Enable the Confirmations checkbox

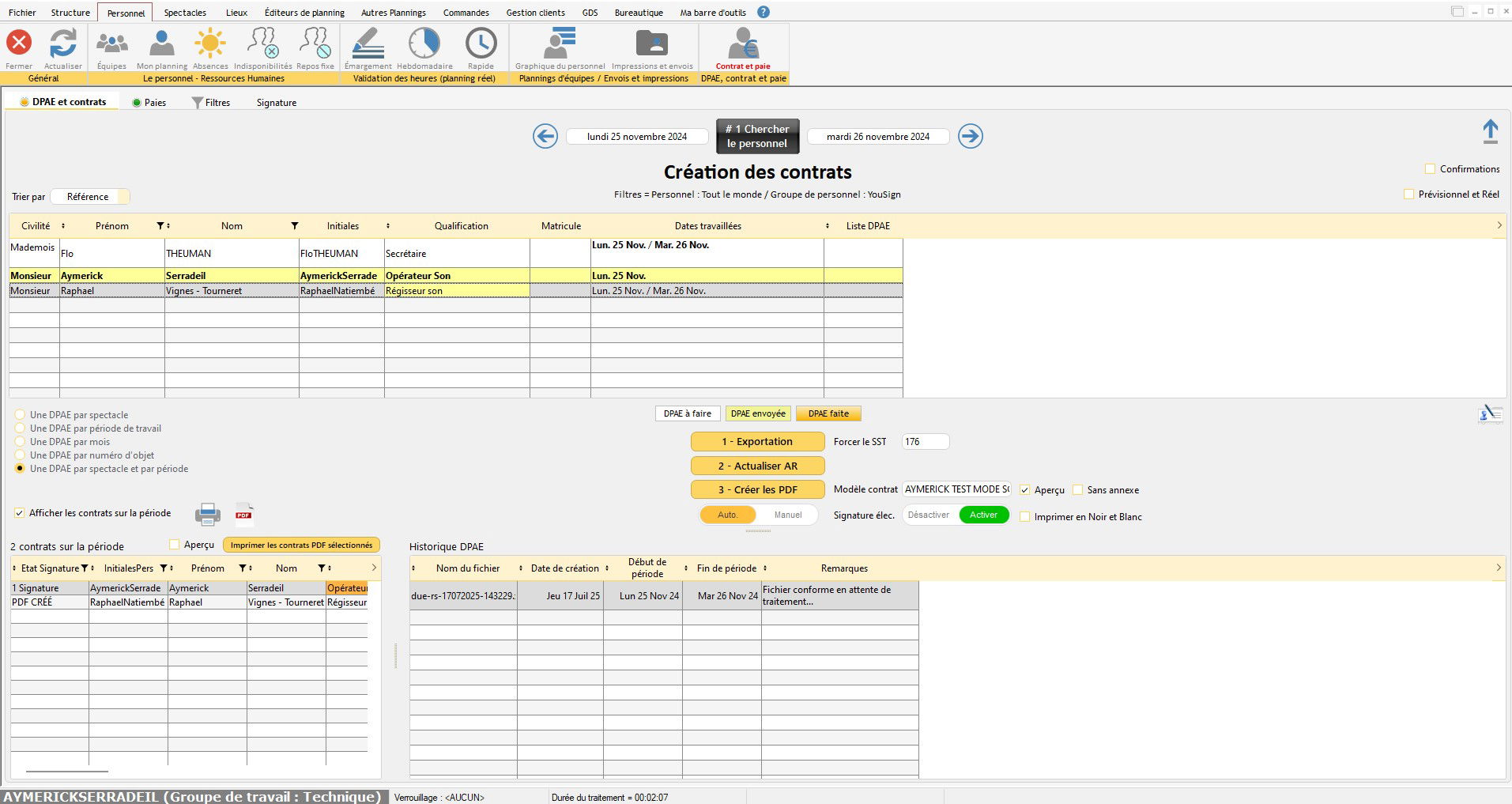1430,169
